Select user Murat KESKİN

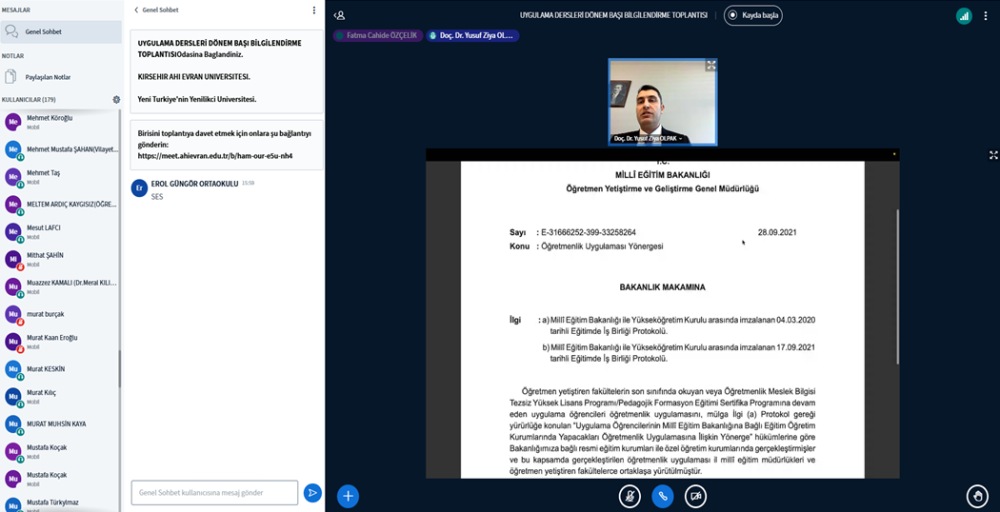61,369
